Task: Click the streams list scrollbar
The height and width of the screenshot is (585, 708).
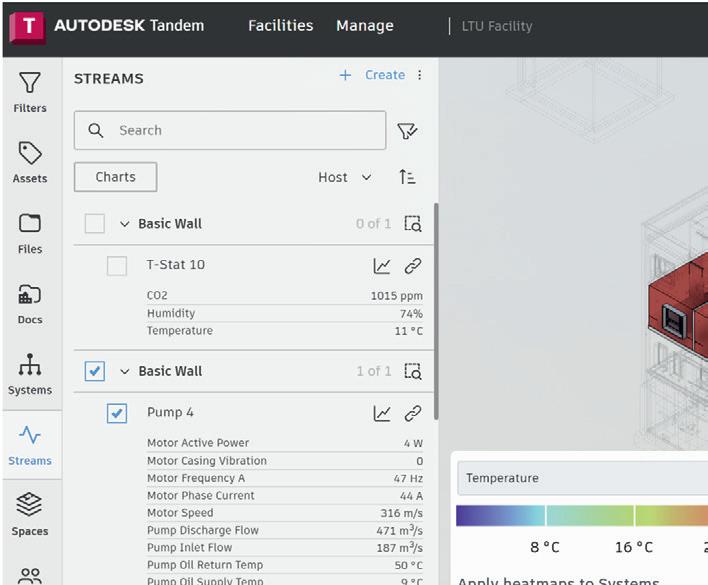Action: point(436,311)
